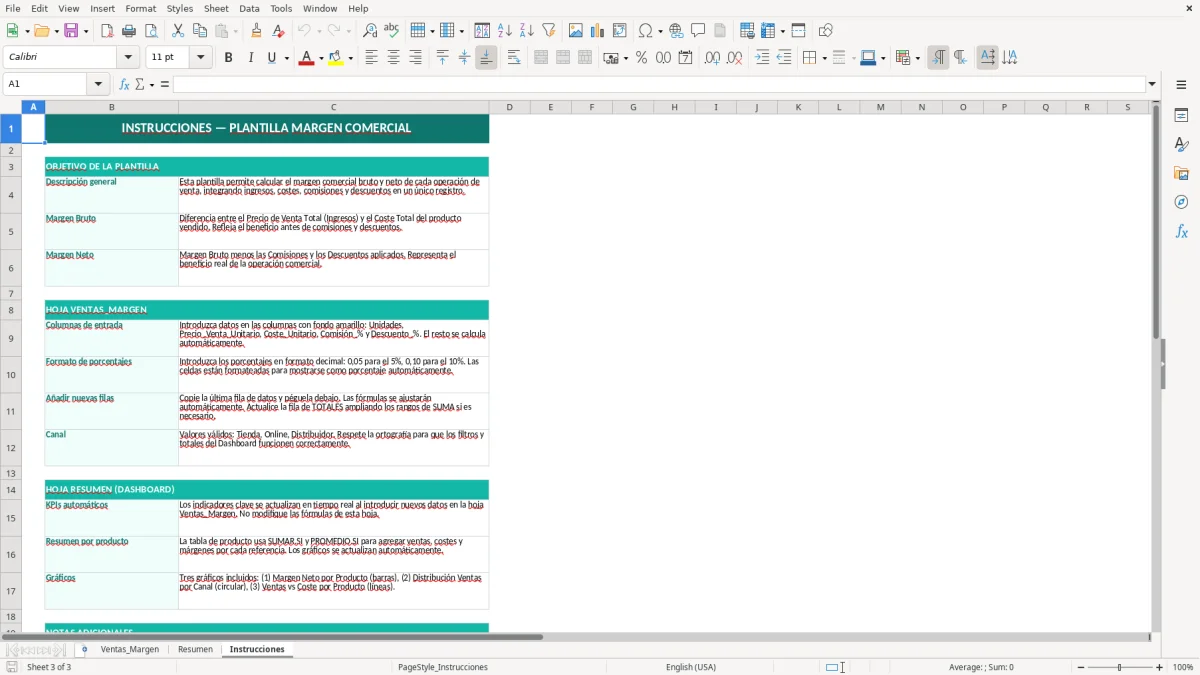Expand Font Name dropdown list
1200x675 pixels.
[128, 58]
